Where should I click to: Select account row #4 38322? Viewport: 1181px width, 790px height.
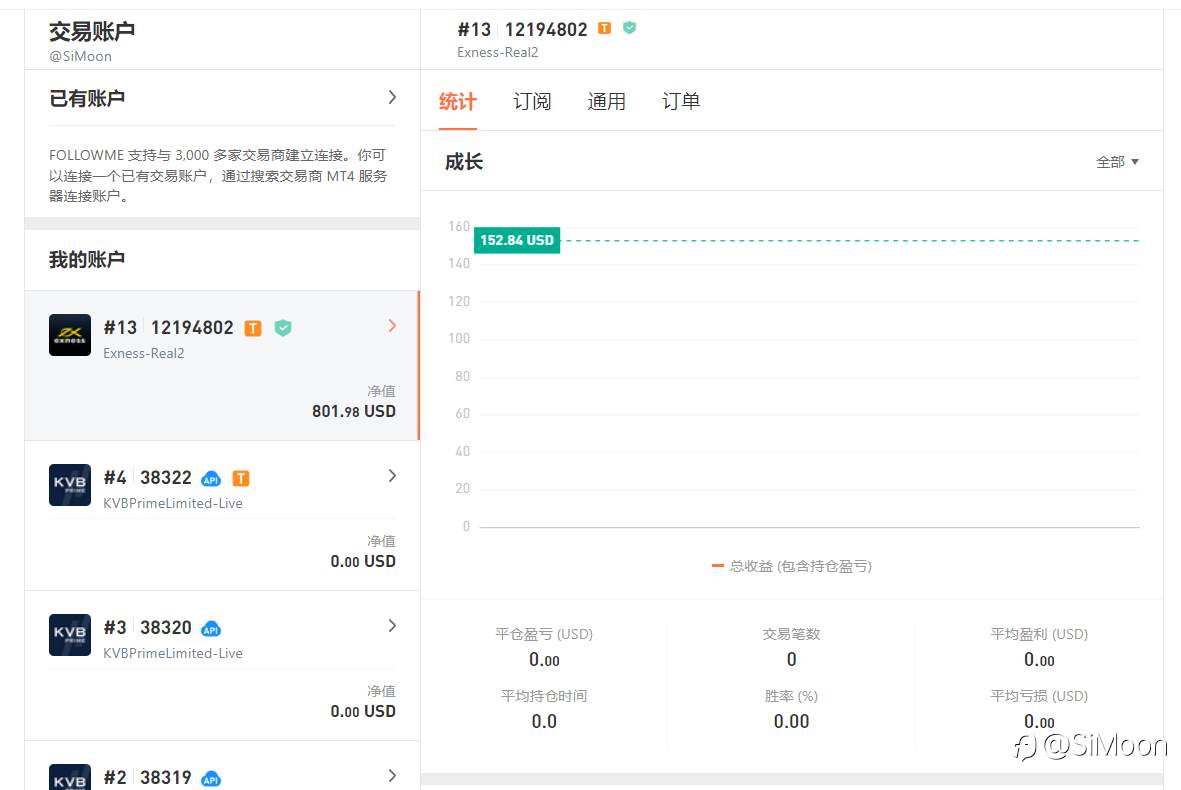coord(222,516)
